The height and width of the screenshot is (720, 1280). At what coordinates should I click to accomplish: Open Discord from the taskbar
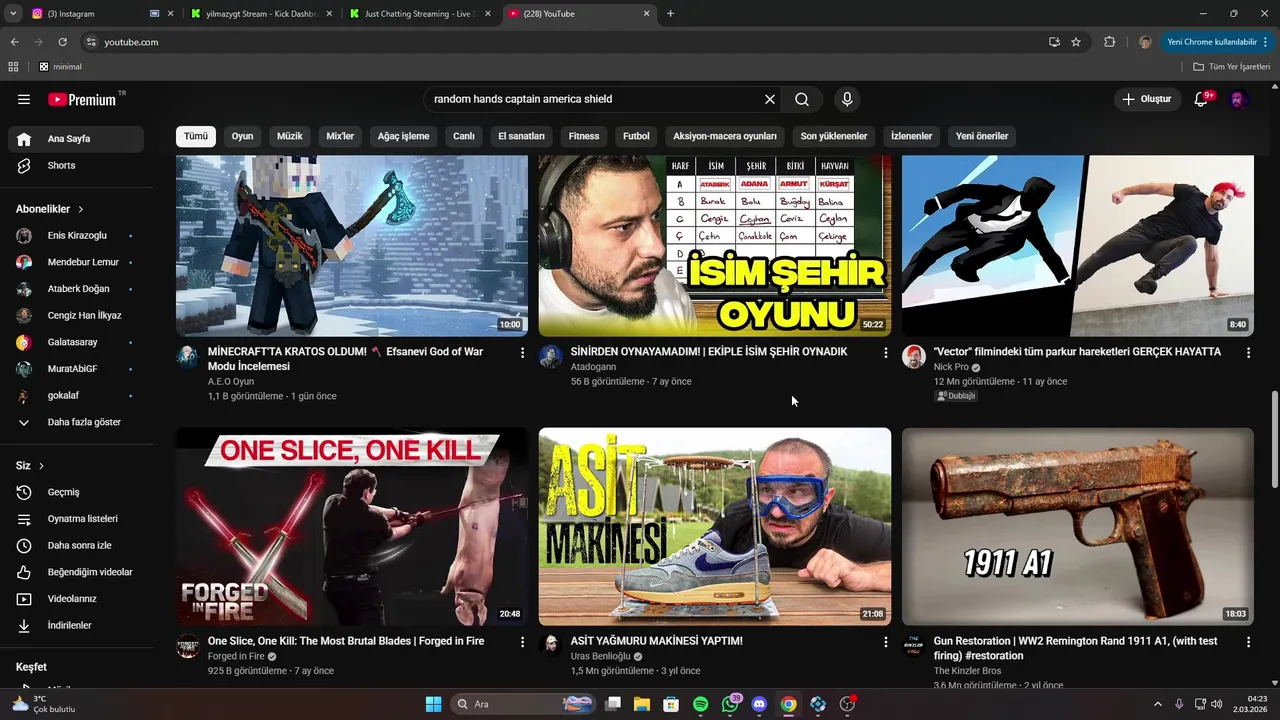(759, 704)
